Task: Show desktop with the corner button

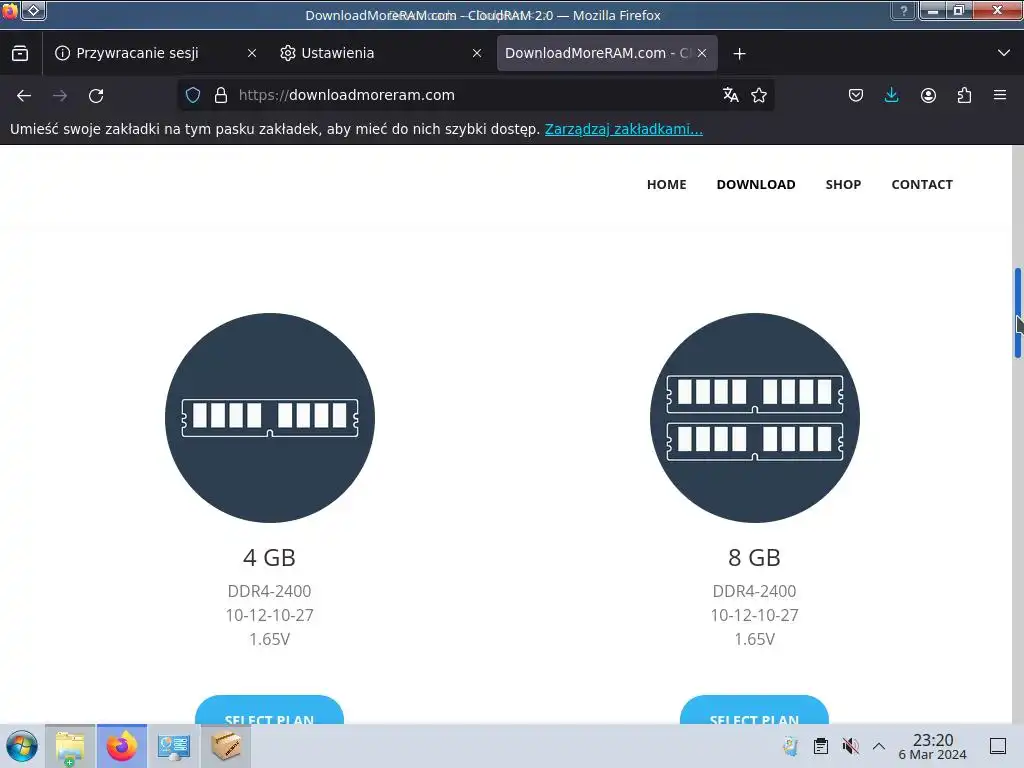Action: click(x=998, y=746)
